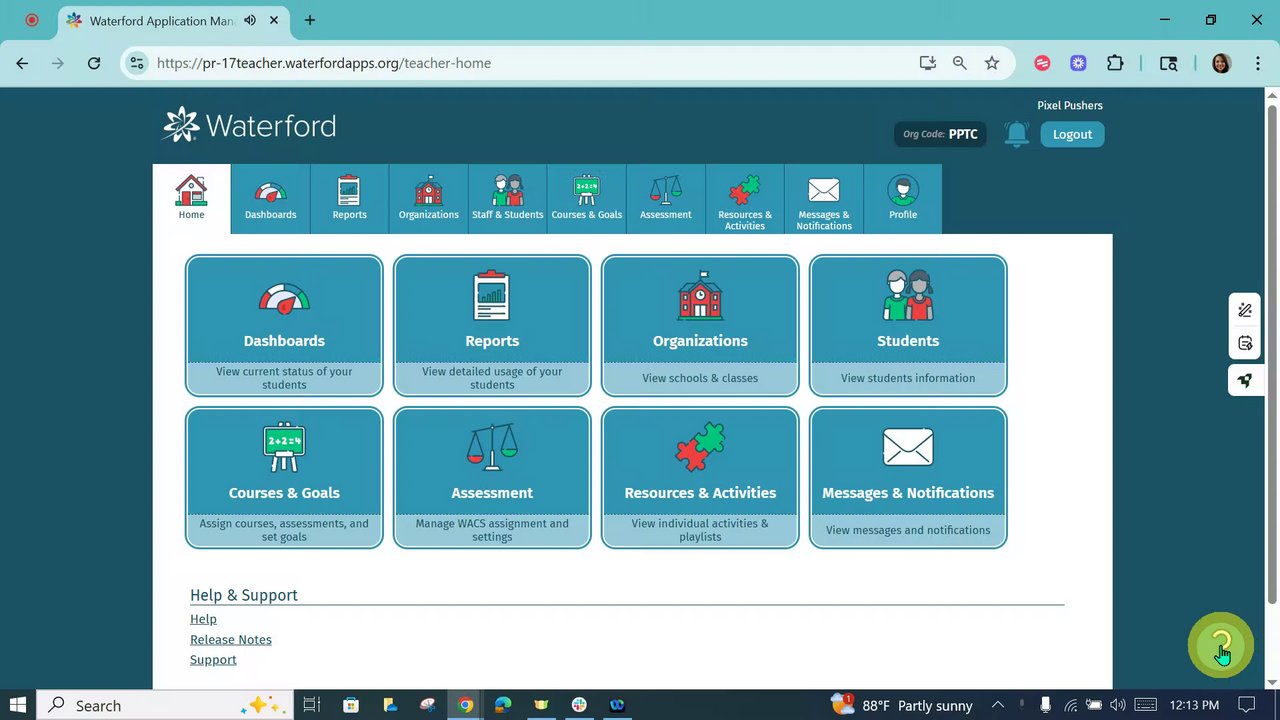Open the Courses & Goals tile
Viewport: 1280px width, 720px height.
tap(284, 478)
